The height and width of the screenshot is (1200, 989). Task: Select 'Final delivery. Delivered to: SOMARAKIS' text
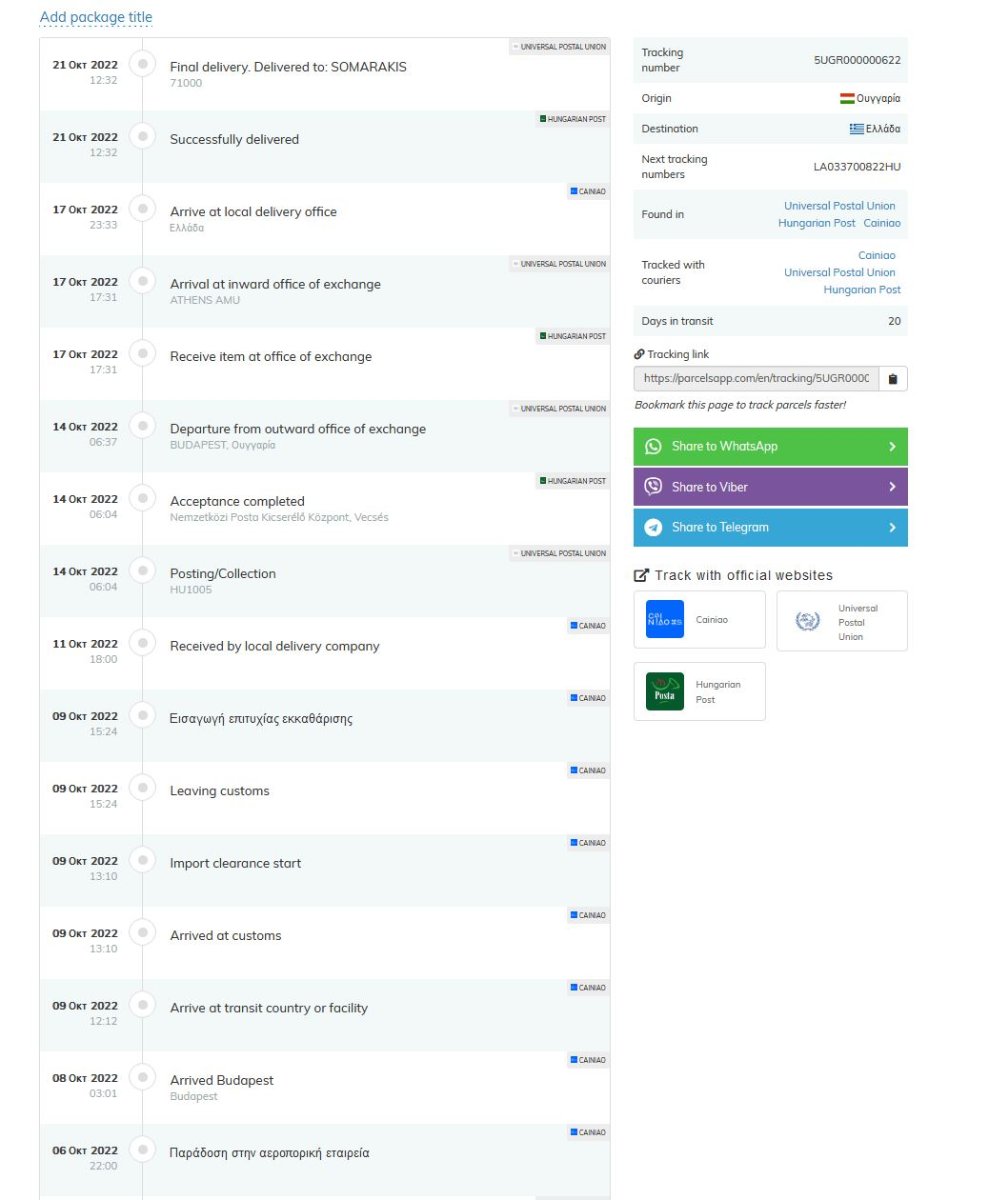(x=288, y=67)
